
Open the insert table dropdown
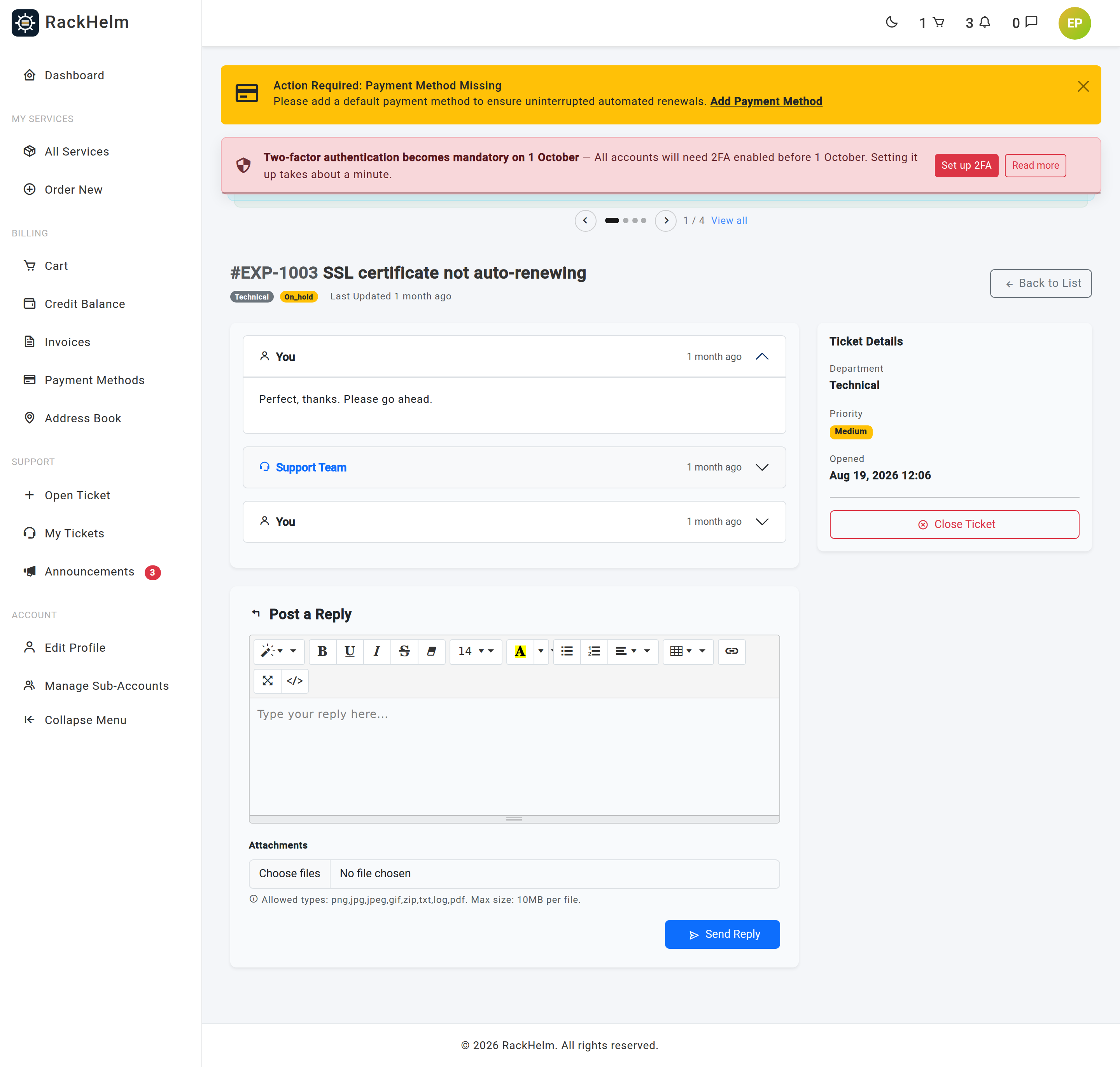coord(688,651)
